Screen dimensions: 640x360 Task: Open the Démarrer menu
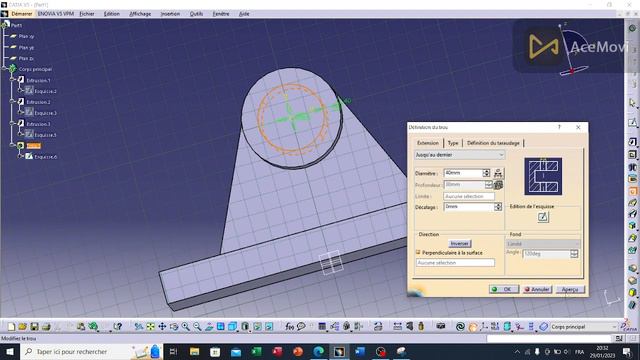(x=22, y=14)
